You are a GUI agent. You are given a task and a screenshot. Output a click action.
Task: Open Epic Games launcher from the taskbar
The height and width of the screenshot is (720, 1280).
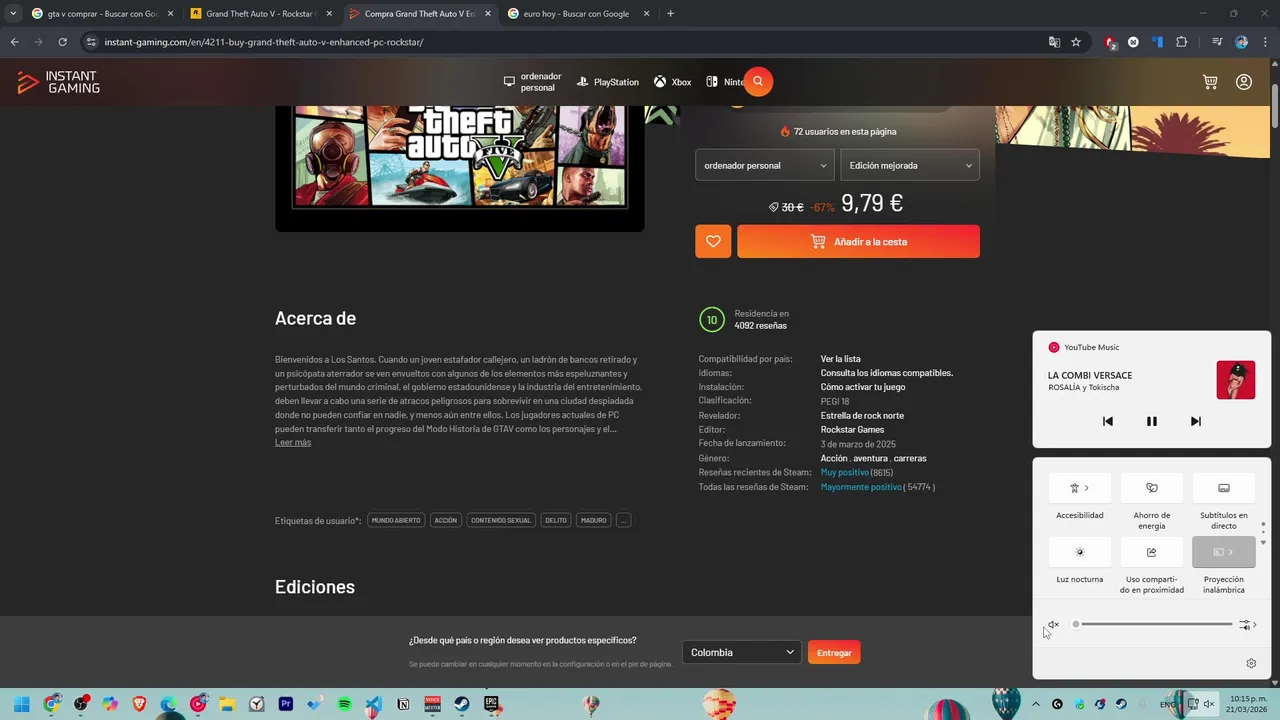tap(491, 704)
